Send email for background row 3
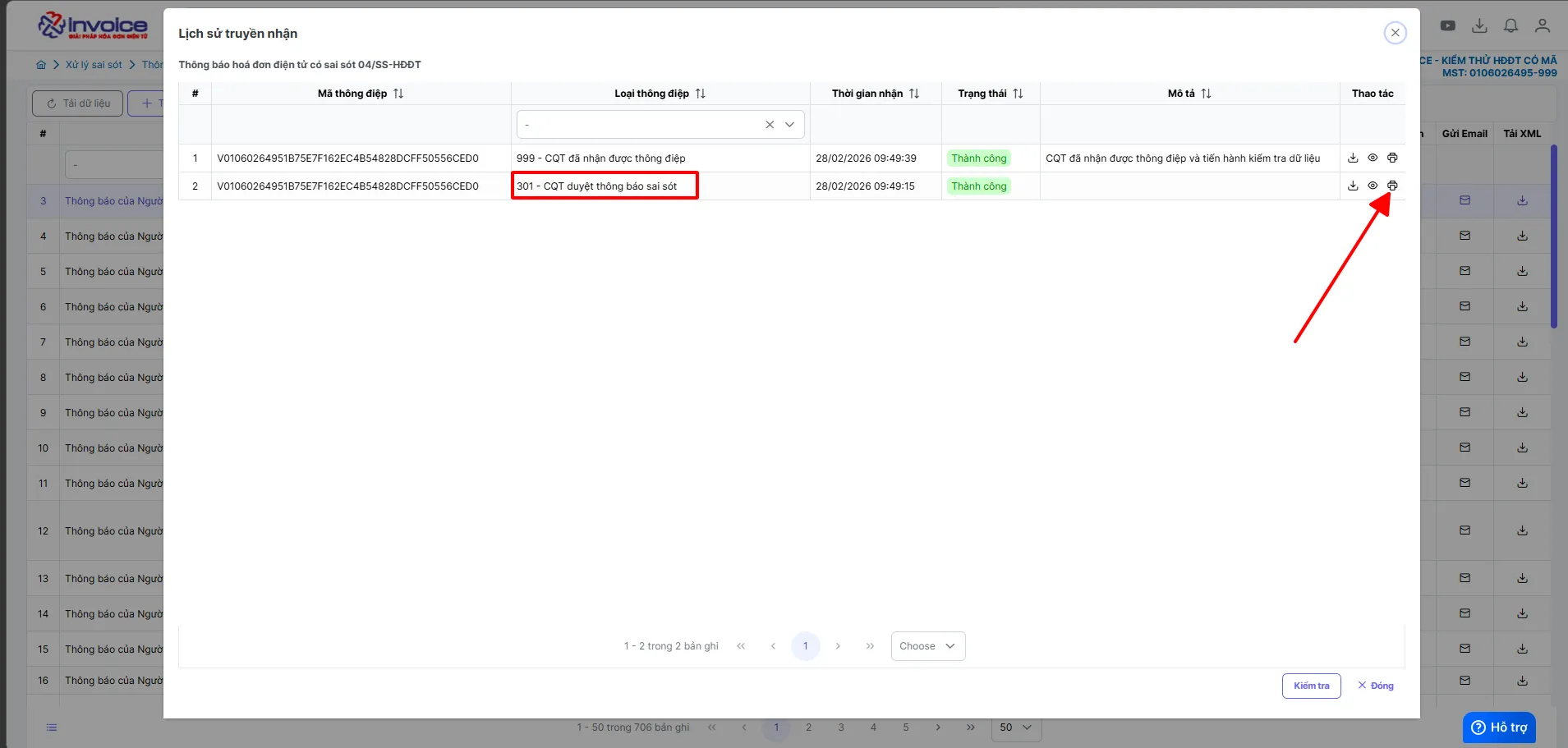The width and height of the screenshot is (1568, 748). tap(1465, 200)
